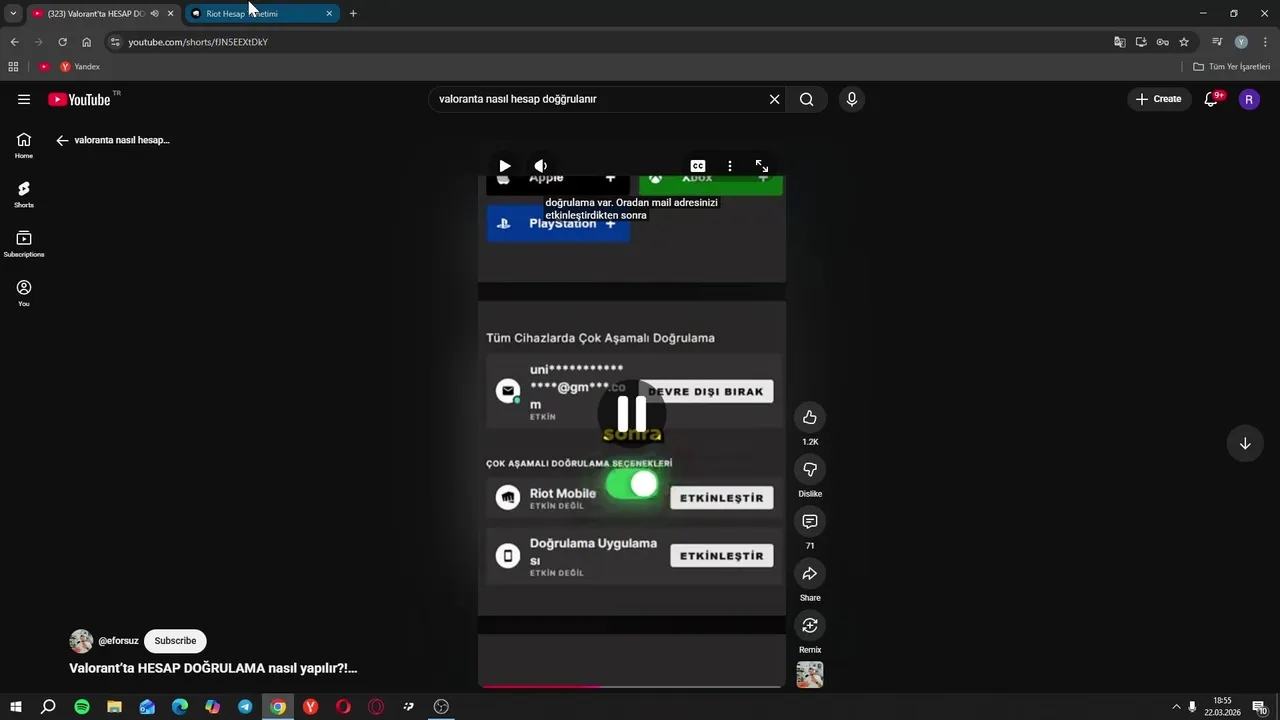Image resolution: width=1280 pixels, height=720 pixels.
Task: Open the comments for this Short
Action: click(x=810, y=521)
